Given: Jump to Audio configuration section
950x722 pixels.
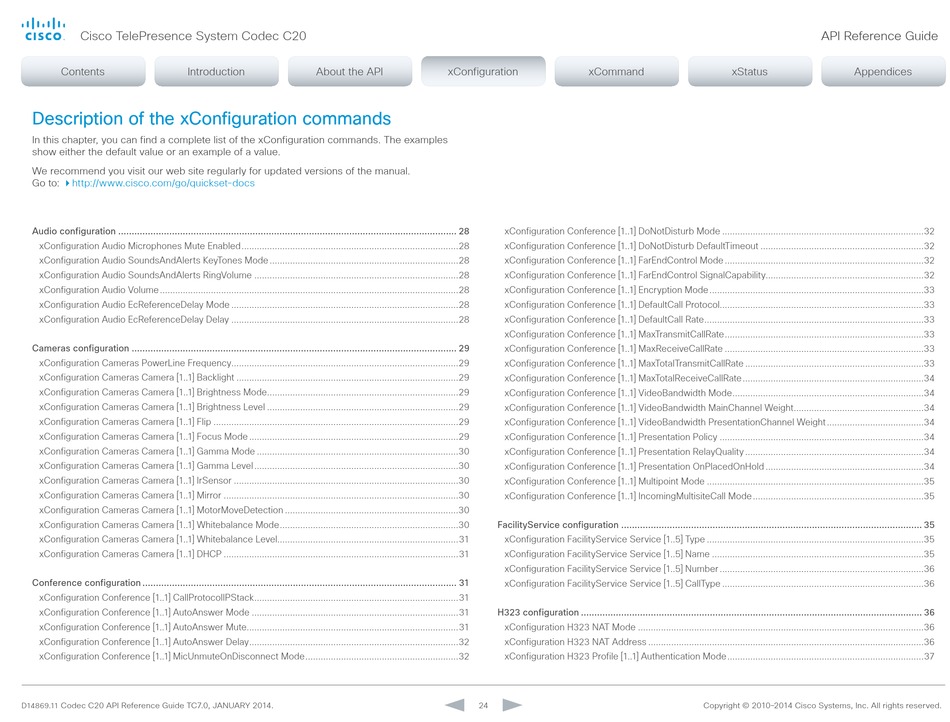Looking at the screenshot, I should click(250, 231).
